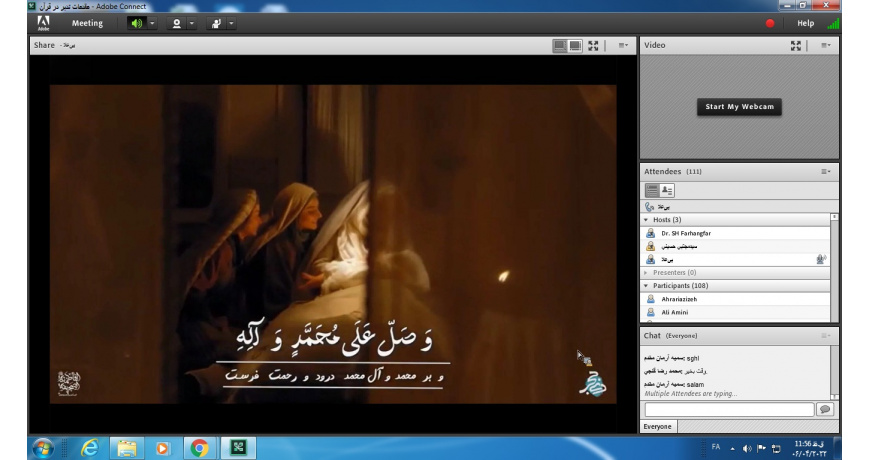Click the chat message containing 'salam'
The width and height of the screenshot is (870, 460).
click(x=674, y=384)
